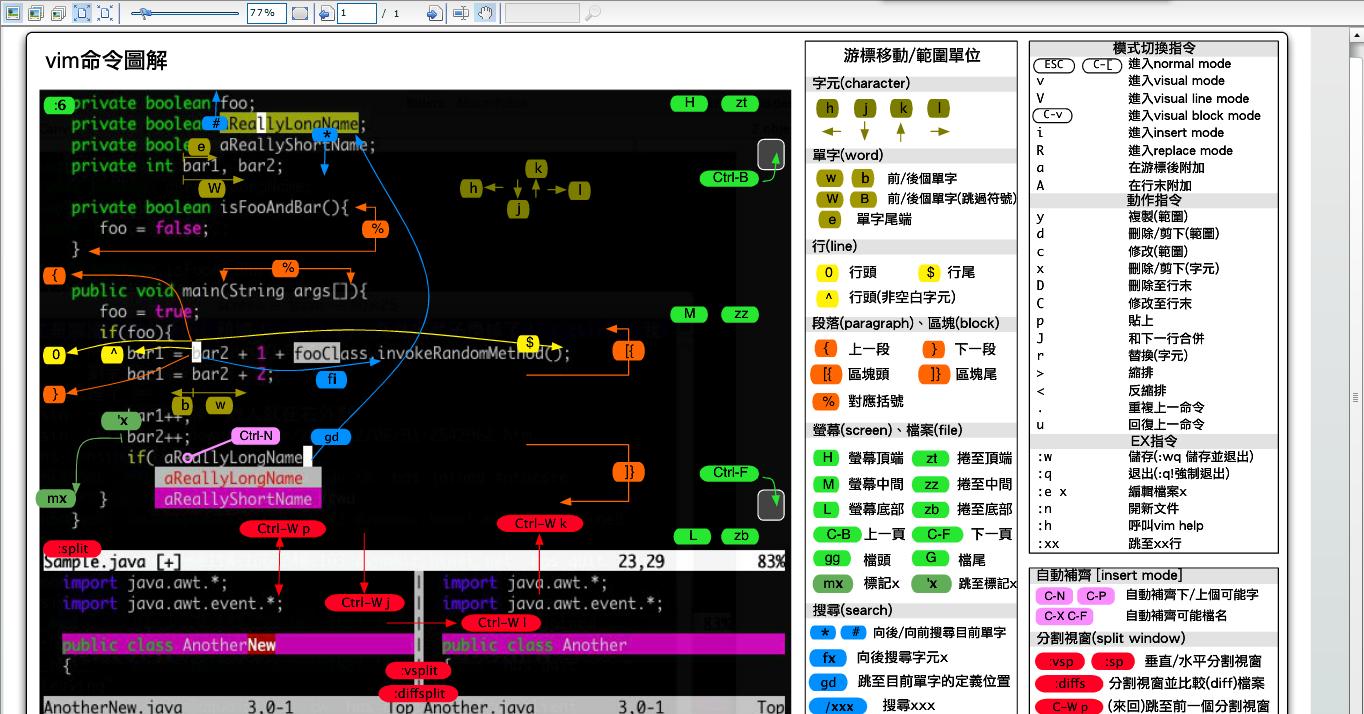Click the 77% zoom value field
This screenshot has height=714, width=1364.
point(266,13)
